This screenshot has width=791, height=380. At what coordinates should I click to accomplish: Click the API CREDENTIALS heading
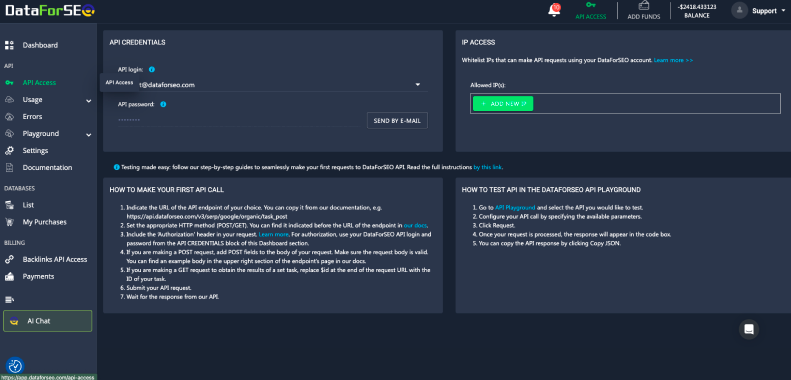point(137,42)
